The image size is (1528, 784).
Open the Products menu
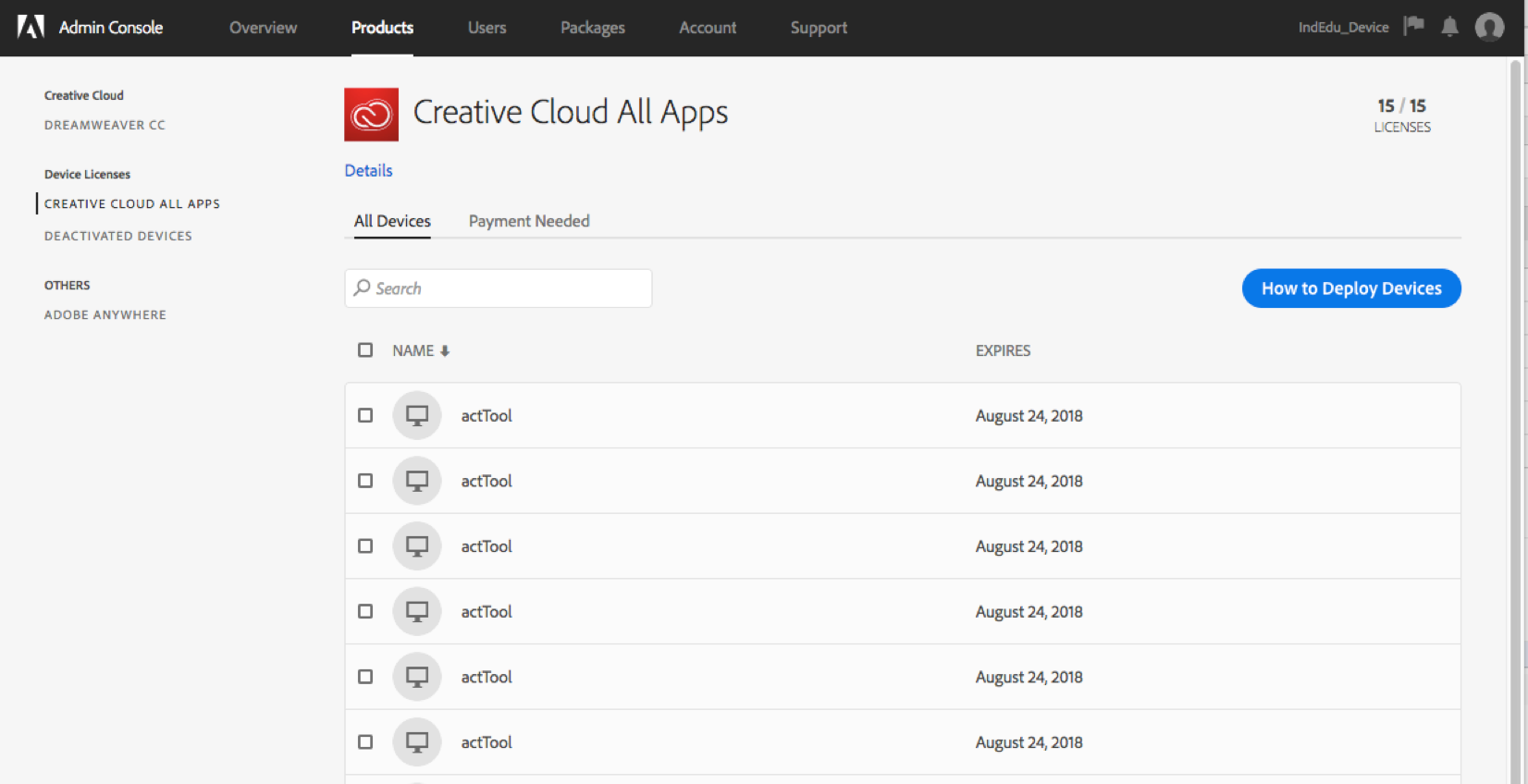pyautogui.click(x=382, y=28)
